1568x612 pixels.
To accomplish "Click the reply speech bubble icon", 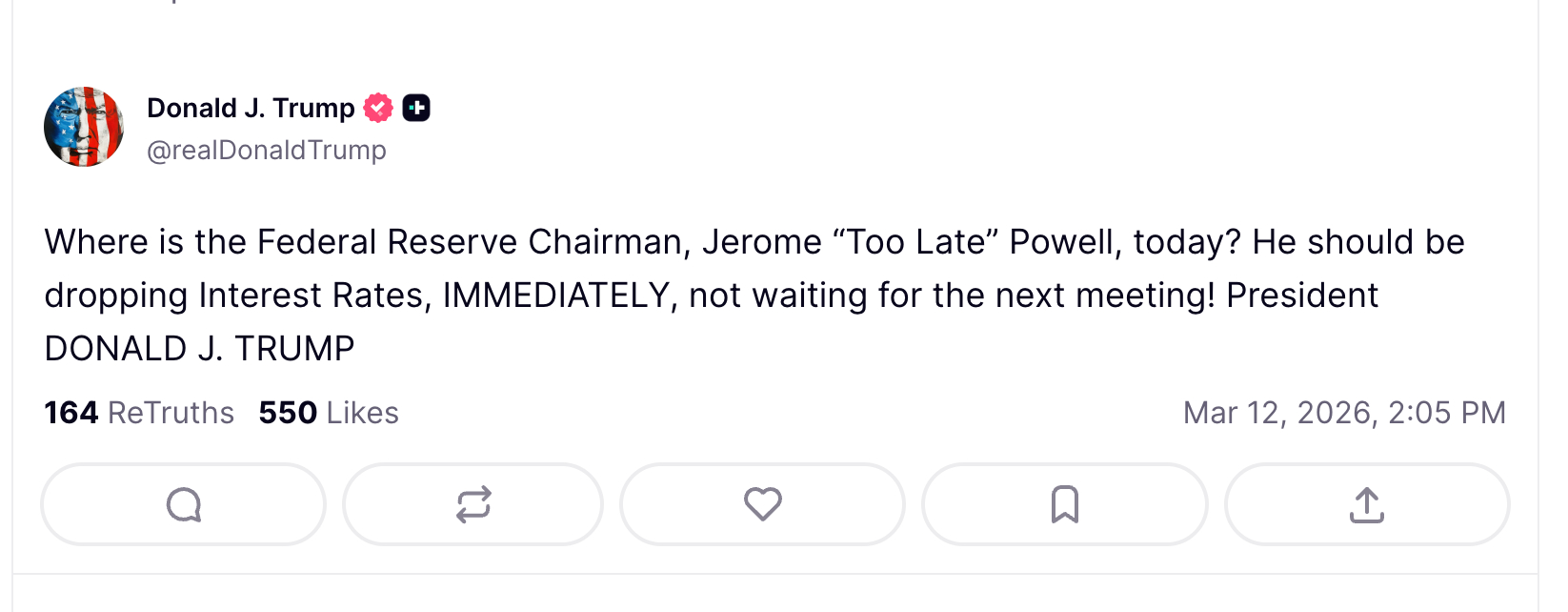I will point(184,504).
